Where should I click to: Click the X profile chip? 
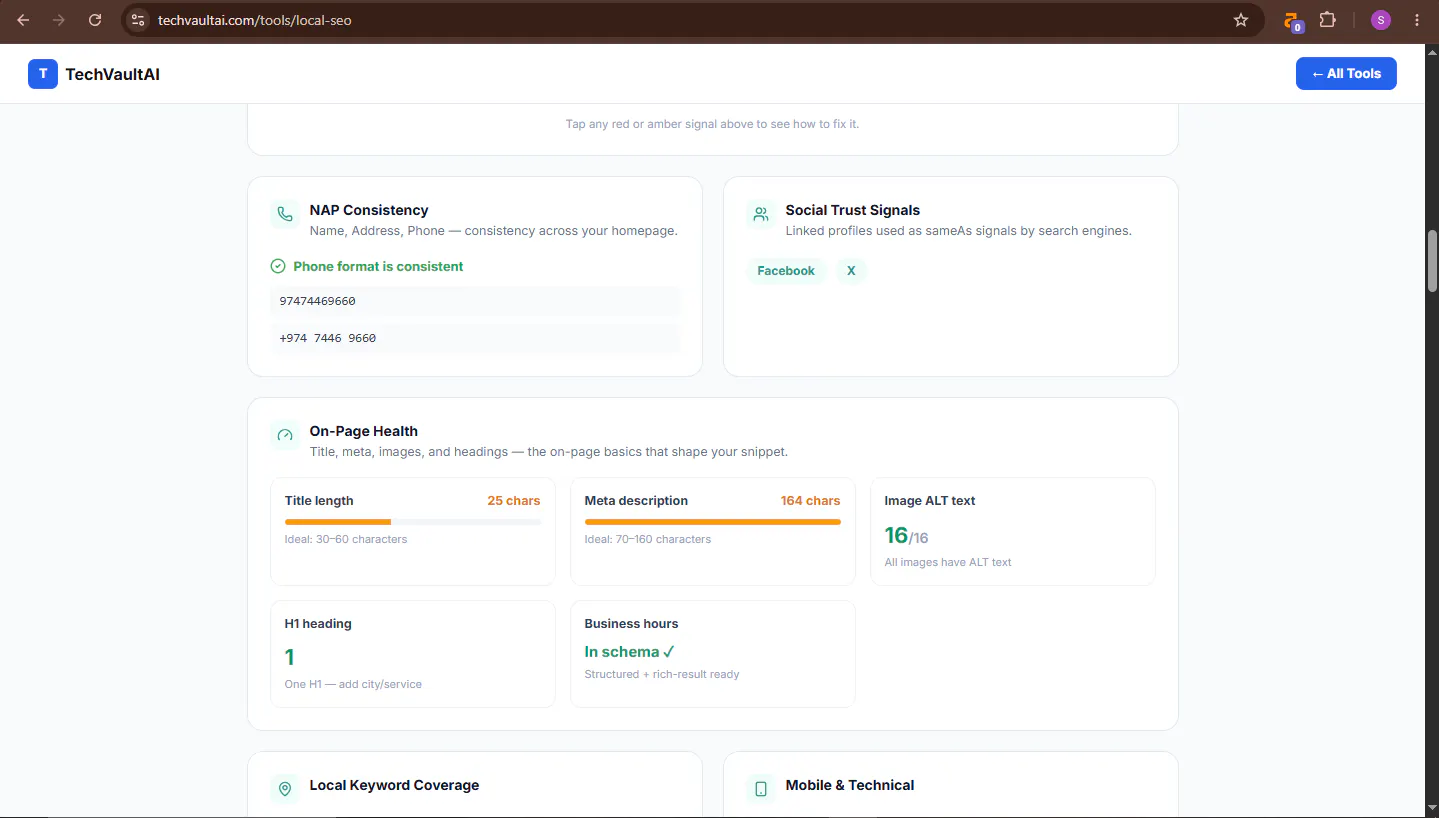(852, 271)
